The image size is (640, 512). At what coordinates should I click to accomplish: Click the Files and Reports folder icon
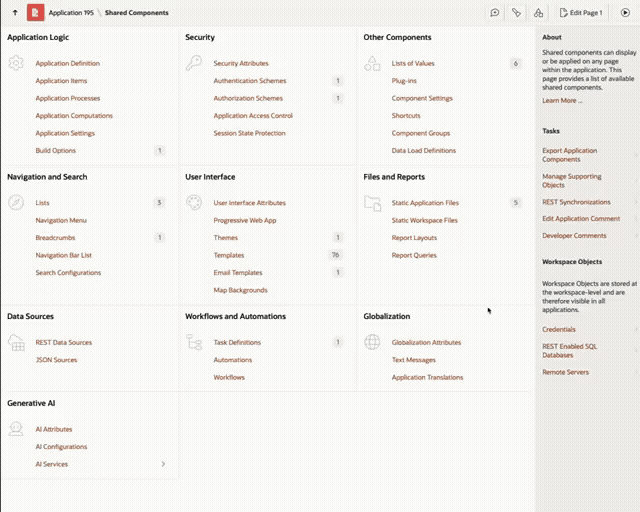click(372, 203)
